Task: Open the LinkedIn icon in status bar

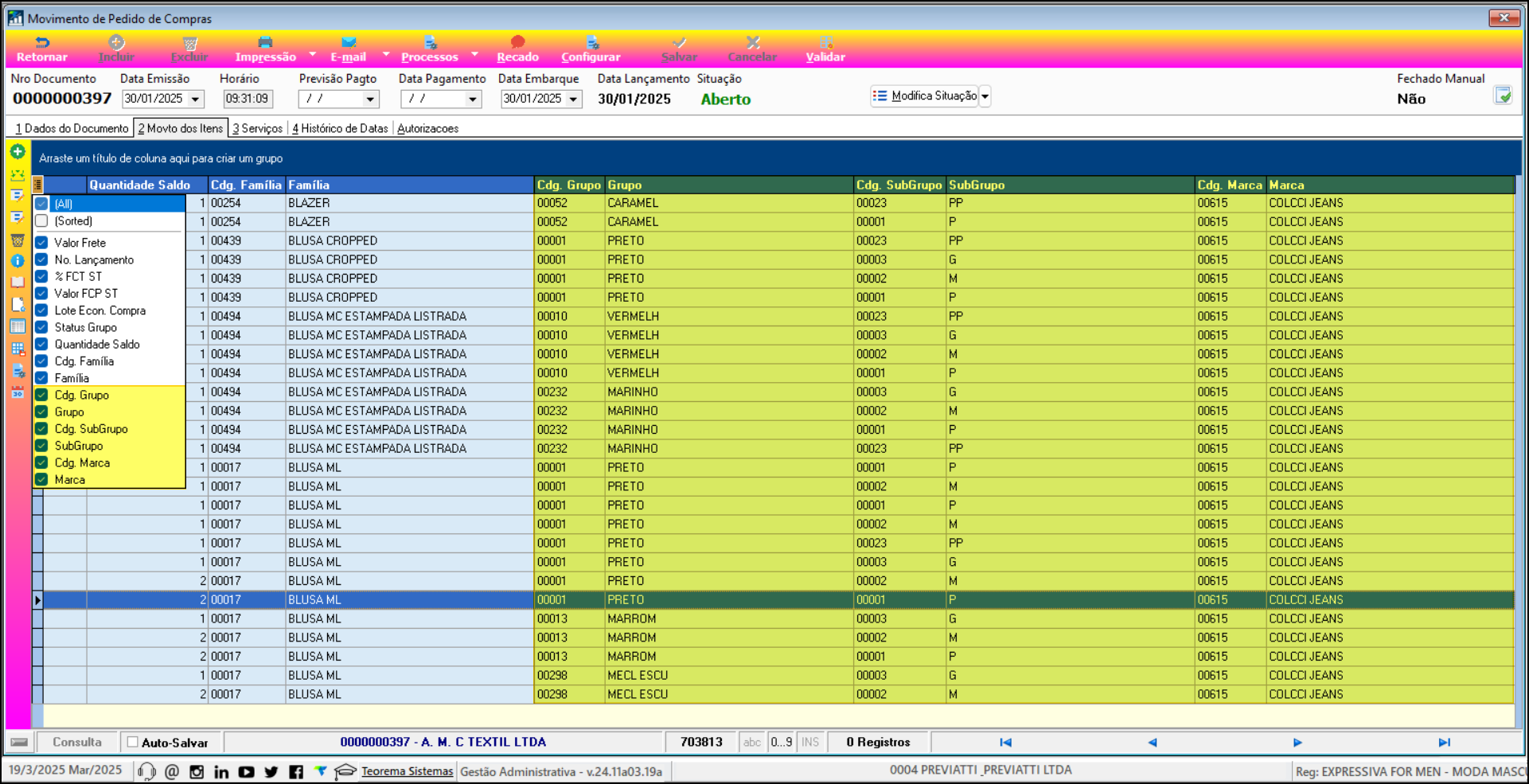Action: [221, 771]
